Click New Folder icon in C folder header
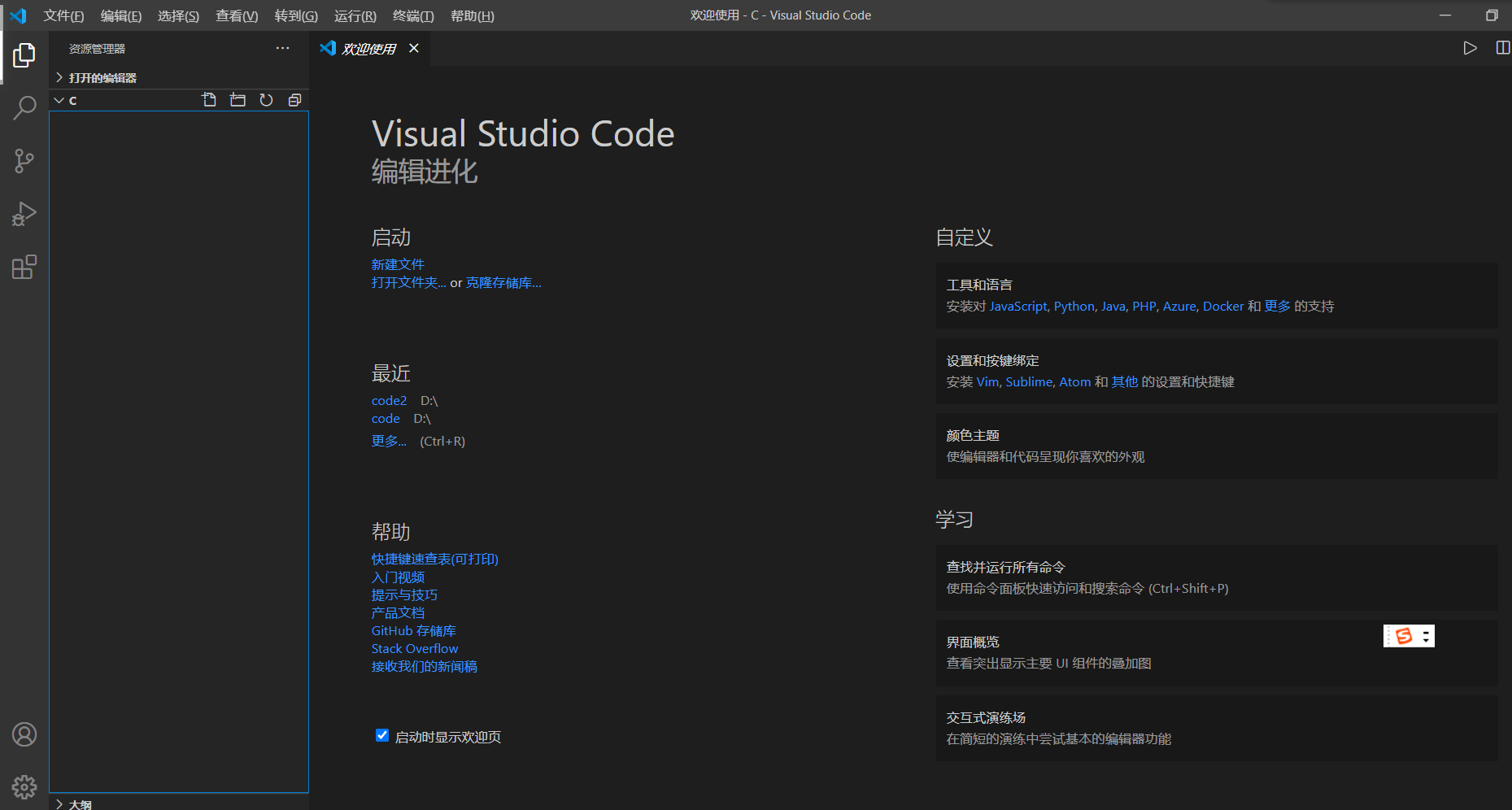 pos(237,100)
